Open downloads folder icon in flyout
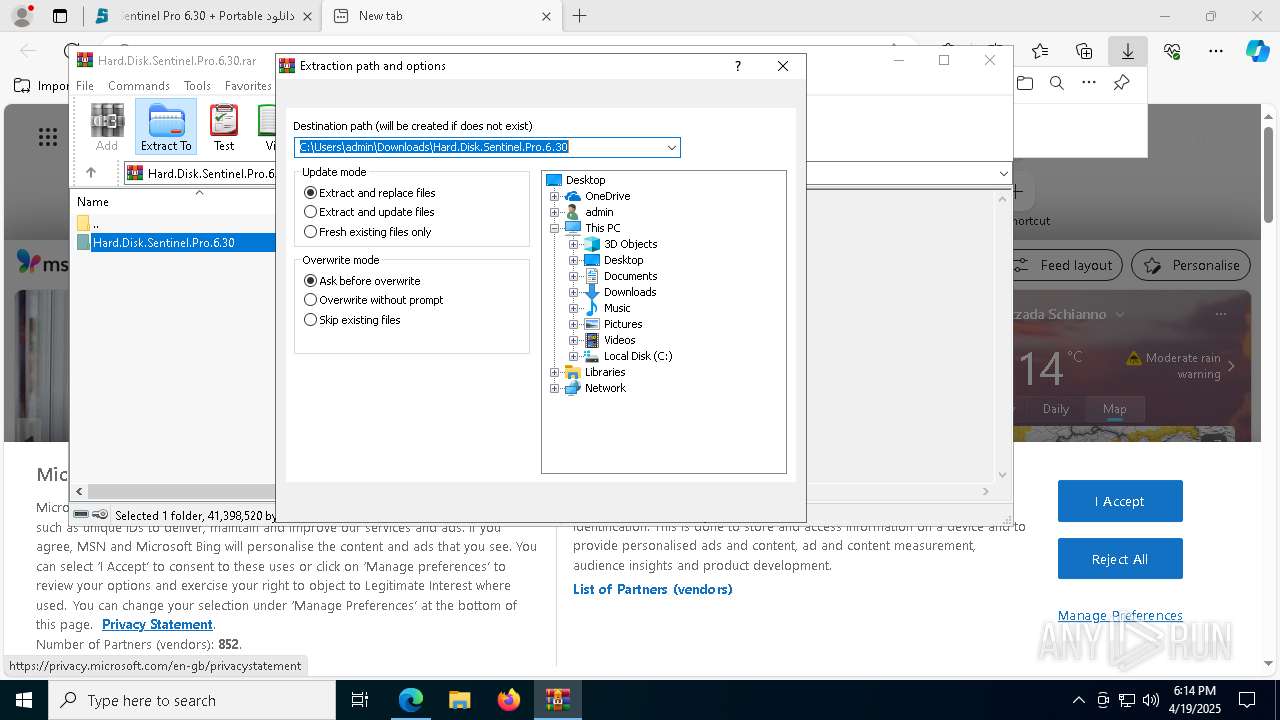The width and height of the screenshot is (1280, 720). click(x=1024, y=83)
